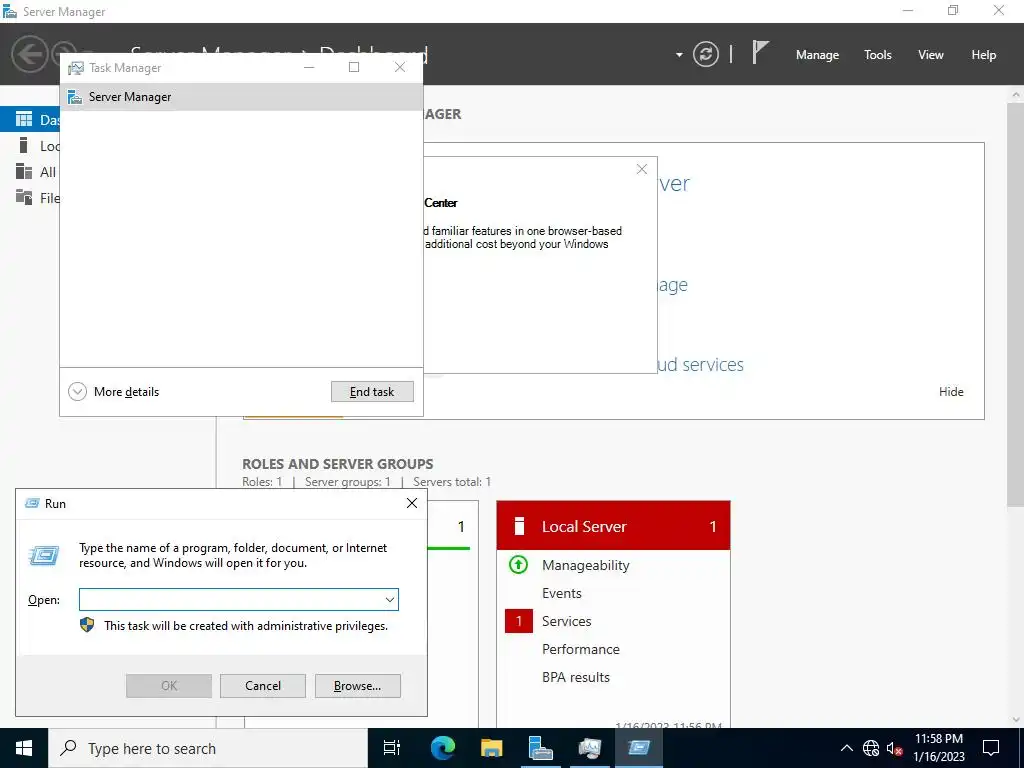
Task: Click the green Manageability status icon
Action: pos(519,564)
